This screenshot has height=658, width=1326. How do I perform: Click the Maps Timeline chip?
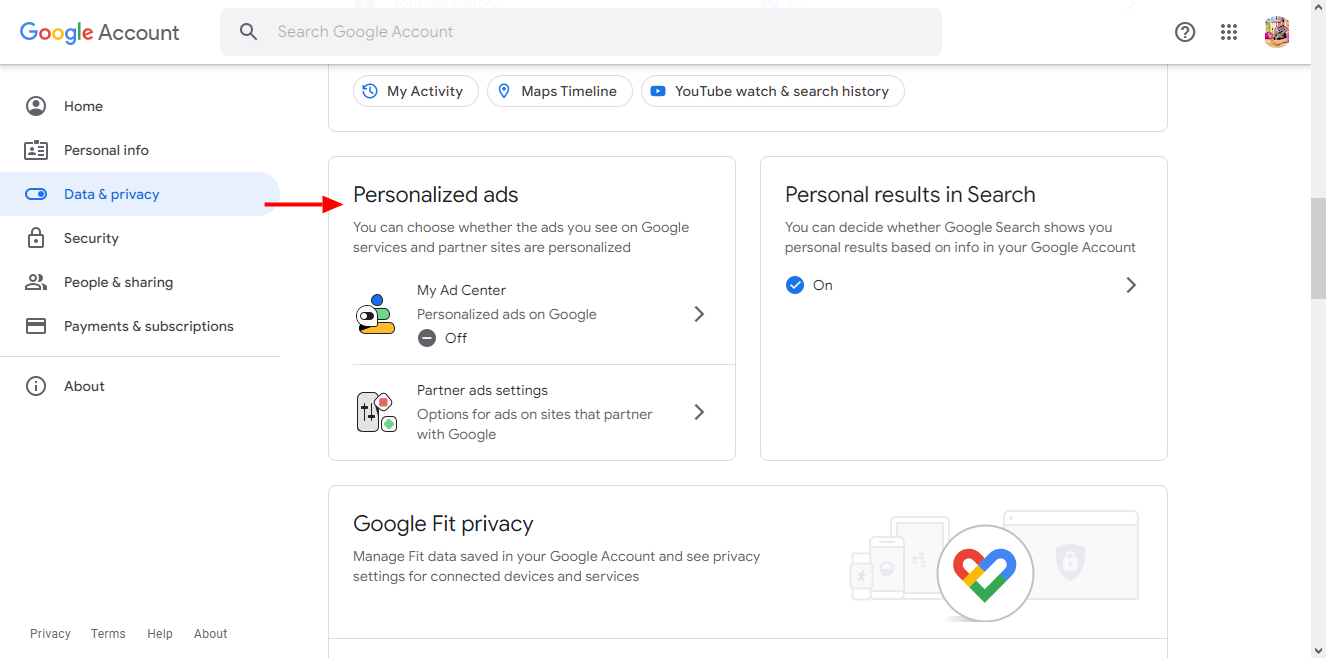559,91
